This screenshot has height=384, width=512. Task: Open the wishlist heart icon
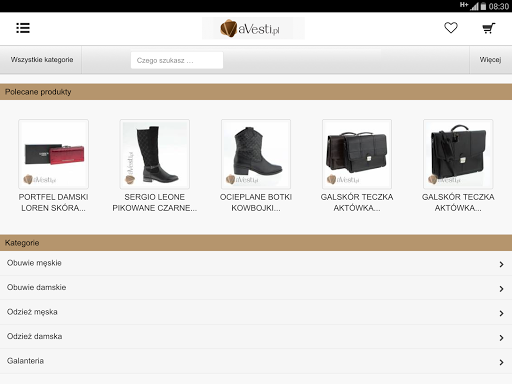451,28
